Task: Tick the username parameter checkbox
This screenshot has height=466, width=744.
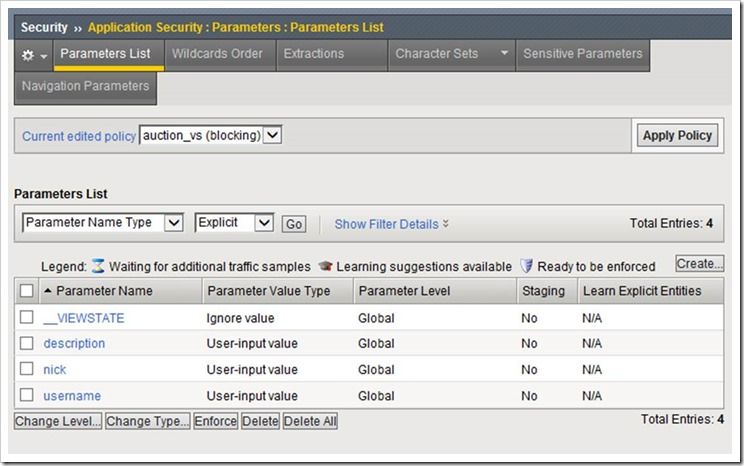Action: tap(26, 396)
